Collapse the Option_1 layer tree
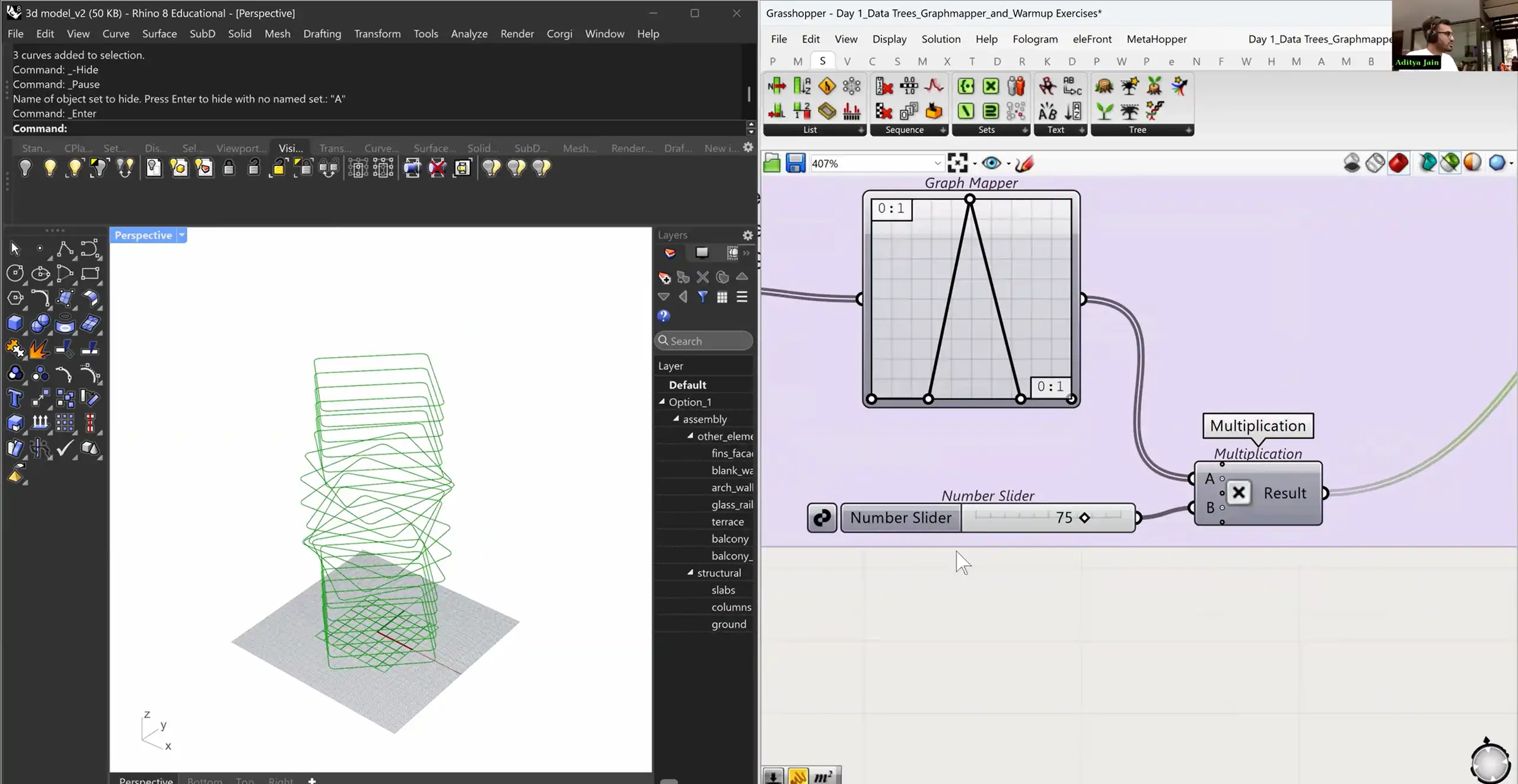This screenshot has height=784, width=1518. (x=662, y=401)
